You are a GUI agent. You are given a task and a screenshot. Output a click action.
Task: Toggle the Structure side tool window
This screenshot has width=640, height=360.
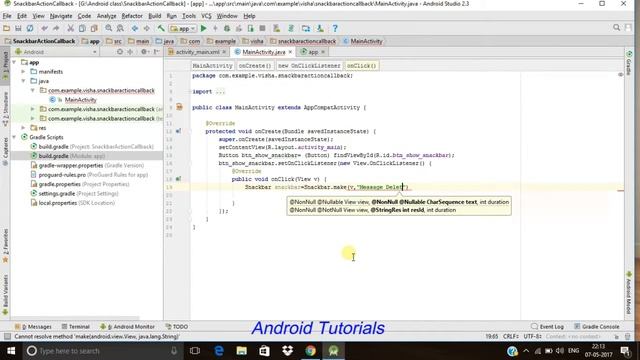[x=5, y=109]
